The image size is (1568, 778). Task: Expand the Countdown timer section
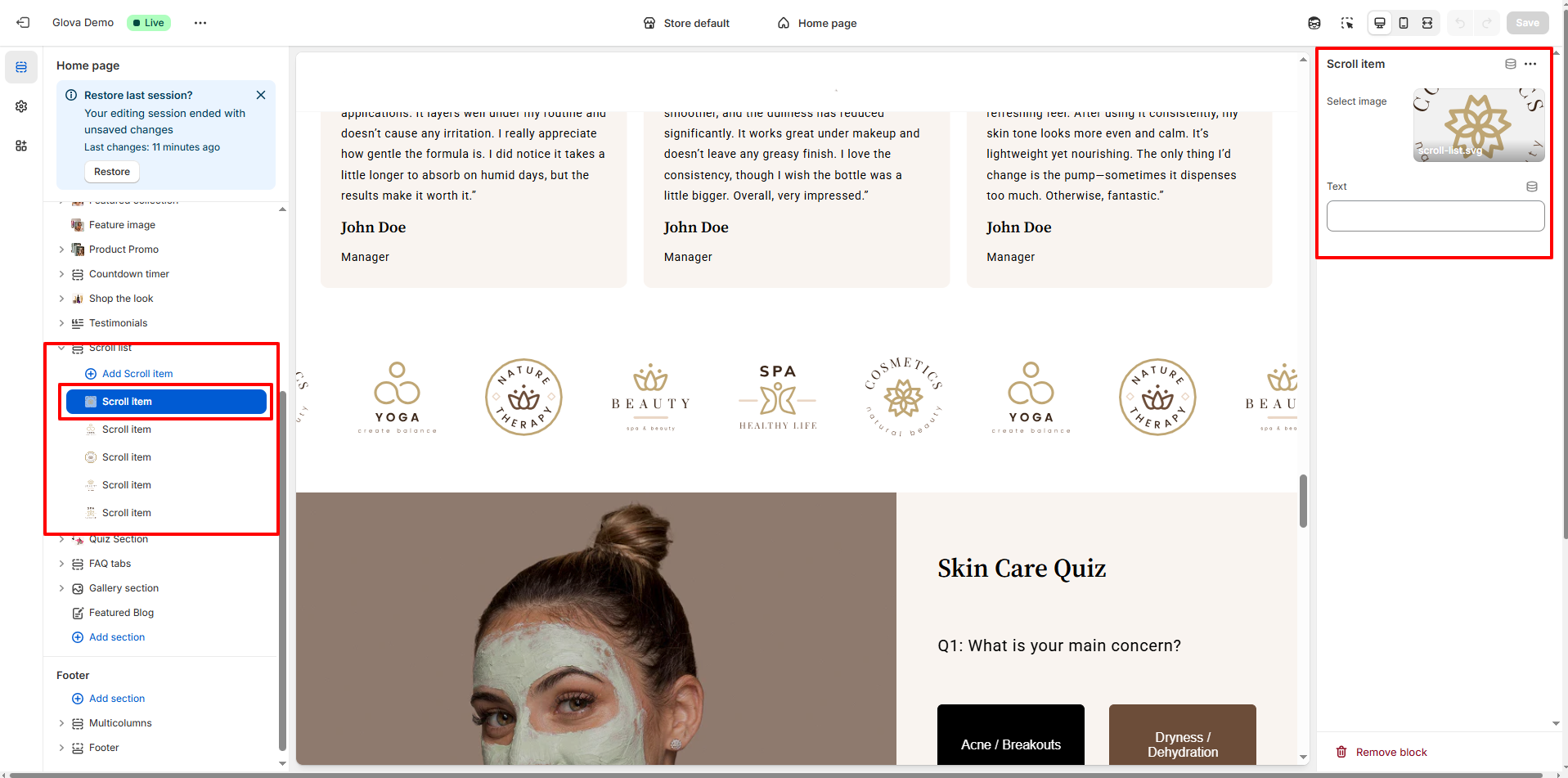click(x=61, y=274)
